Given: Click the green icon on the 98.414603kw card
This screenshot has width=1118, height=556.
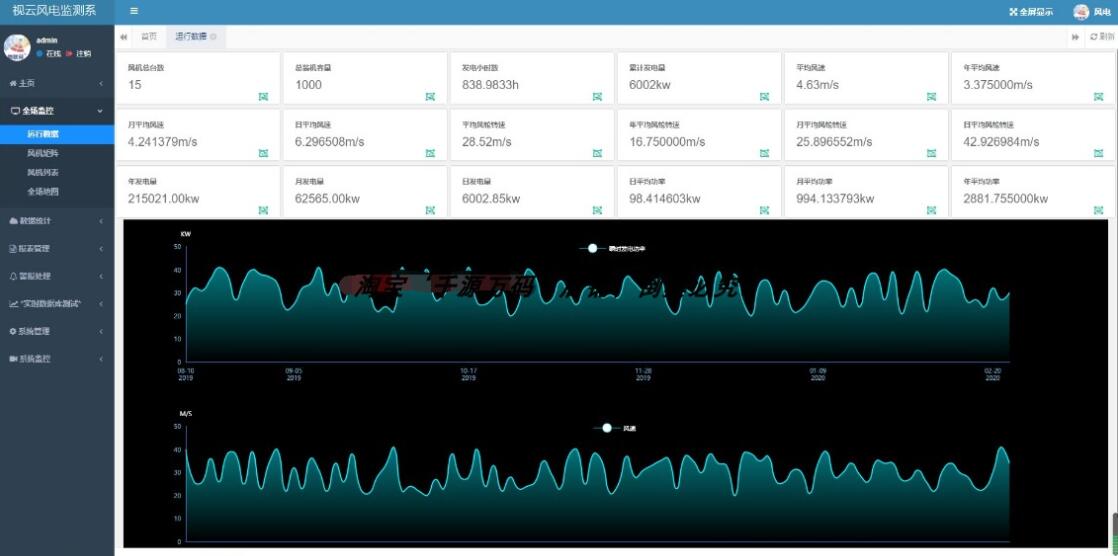Looking at the screenshot, I should [x=764, y=210].
